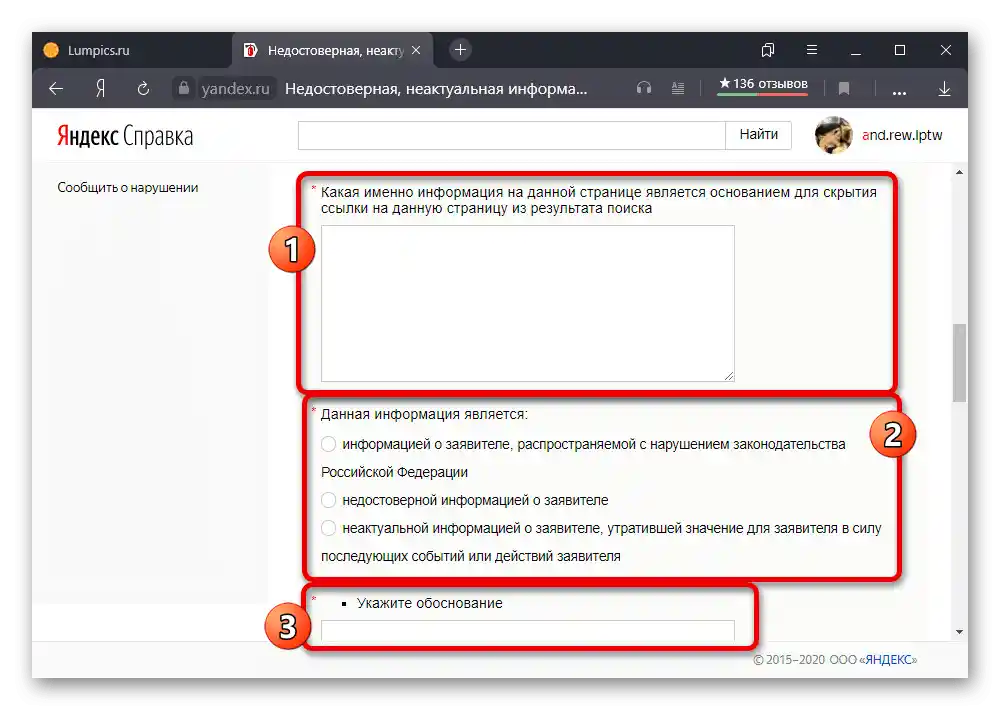This screenshot has width=1000, height=710.
Task: Select radio нарушением законодательства Российской Федерации
Action: pyautogui.click(x=328, y=444)
